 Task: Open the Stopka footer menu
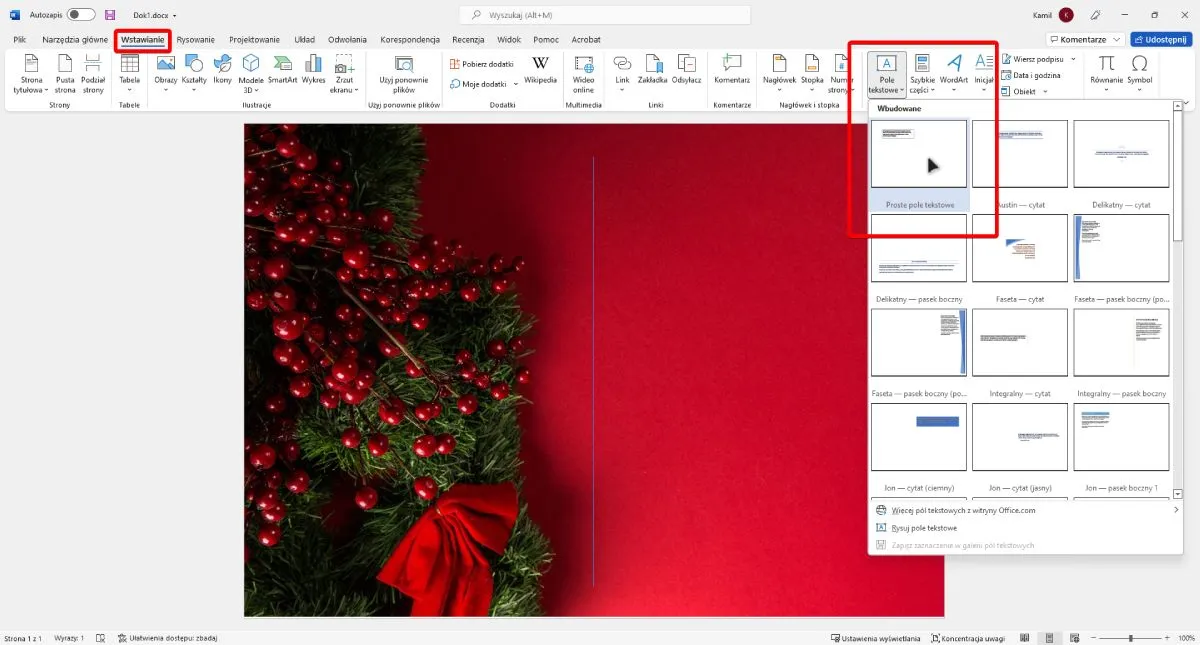click(x=812, y=73)
